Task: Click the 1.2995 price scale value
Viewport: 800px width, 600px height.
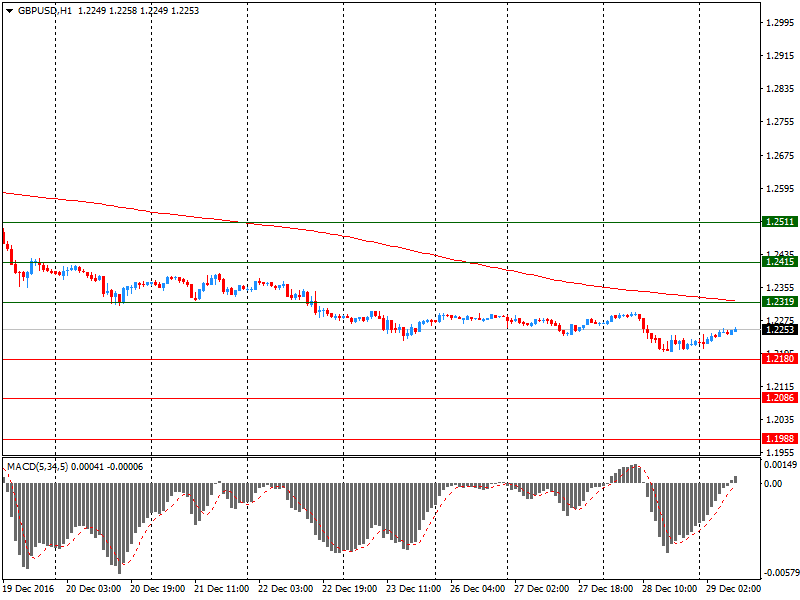Action: pos(780,22)
